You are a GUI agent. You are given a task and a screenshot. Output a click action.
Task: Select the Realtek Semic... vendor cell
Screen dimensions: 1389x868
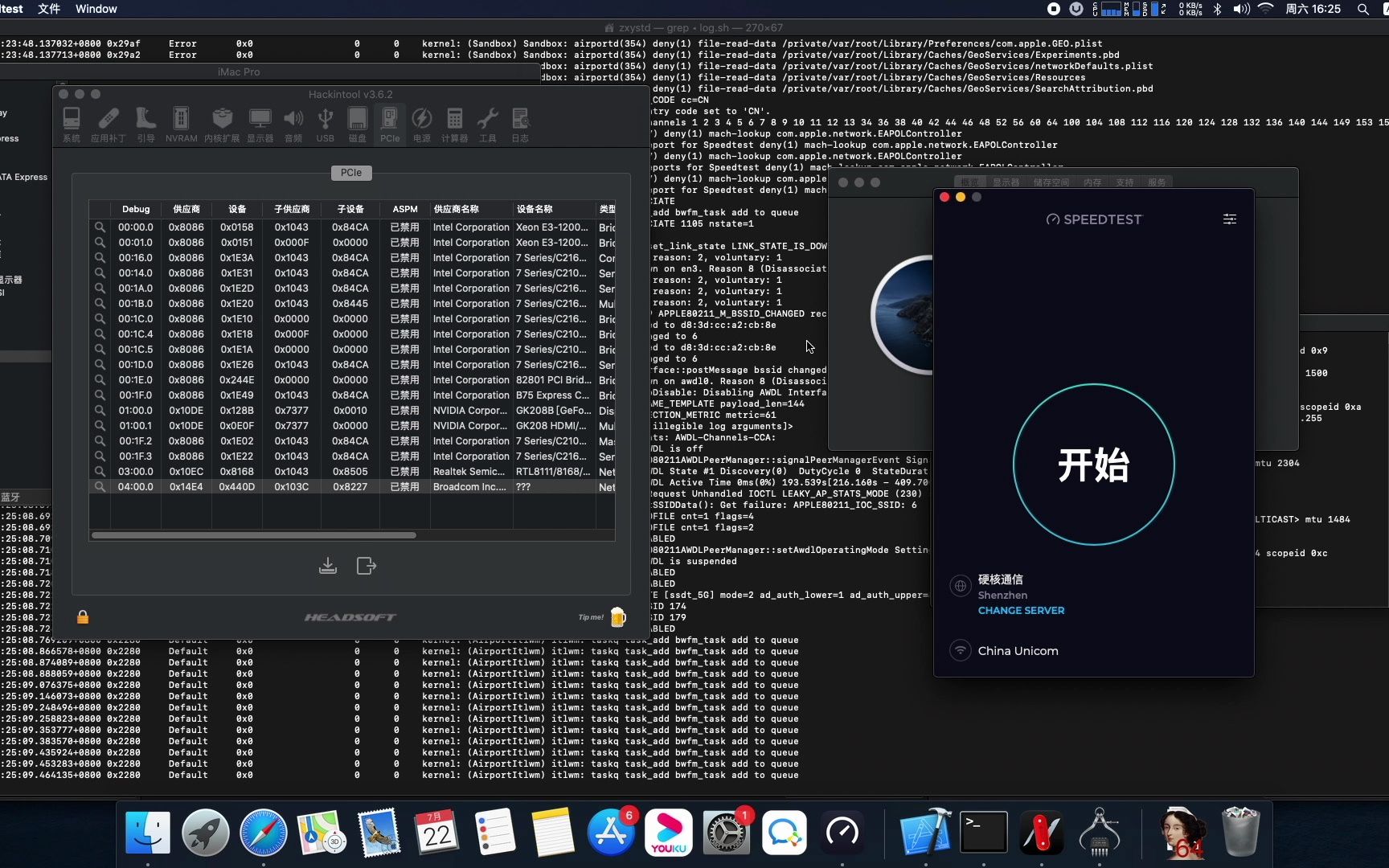click(x=470, y=472)
